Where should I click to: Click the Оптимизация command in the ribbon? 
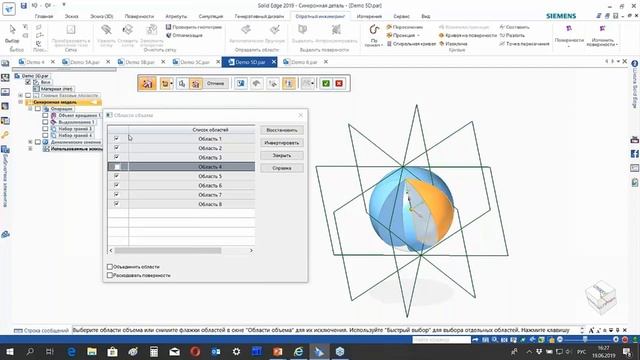pos(184,35)
